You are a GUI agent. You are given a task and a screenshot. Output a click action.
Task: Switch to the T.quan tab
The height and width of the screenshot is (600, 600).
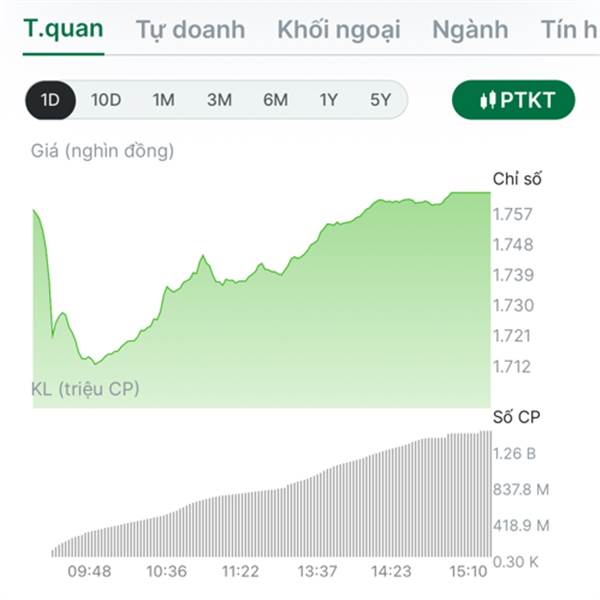64,29
